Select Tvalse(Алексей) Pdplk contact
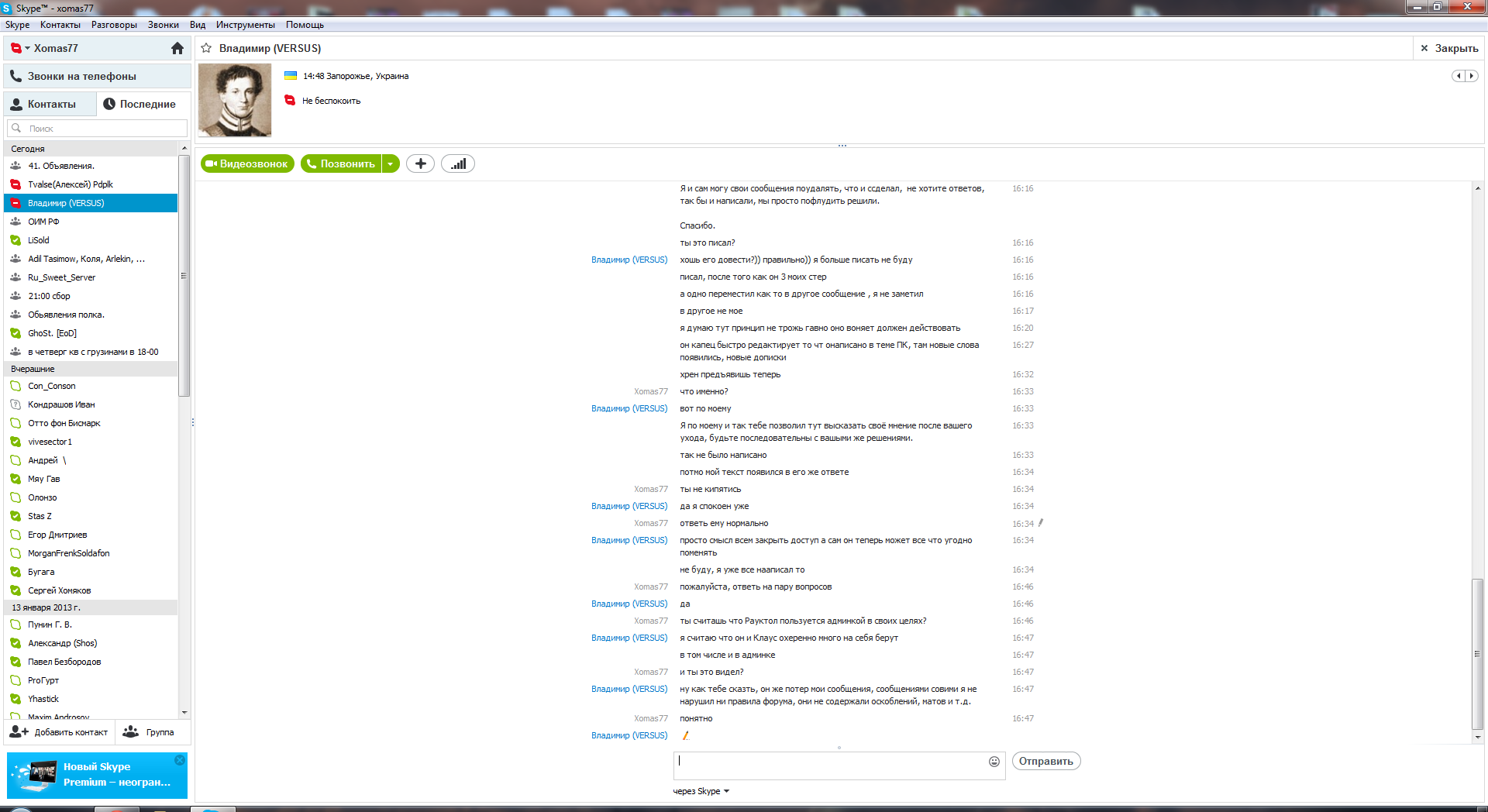The width and height of the screenshot is (1488, 812). (91, 184)
